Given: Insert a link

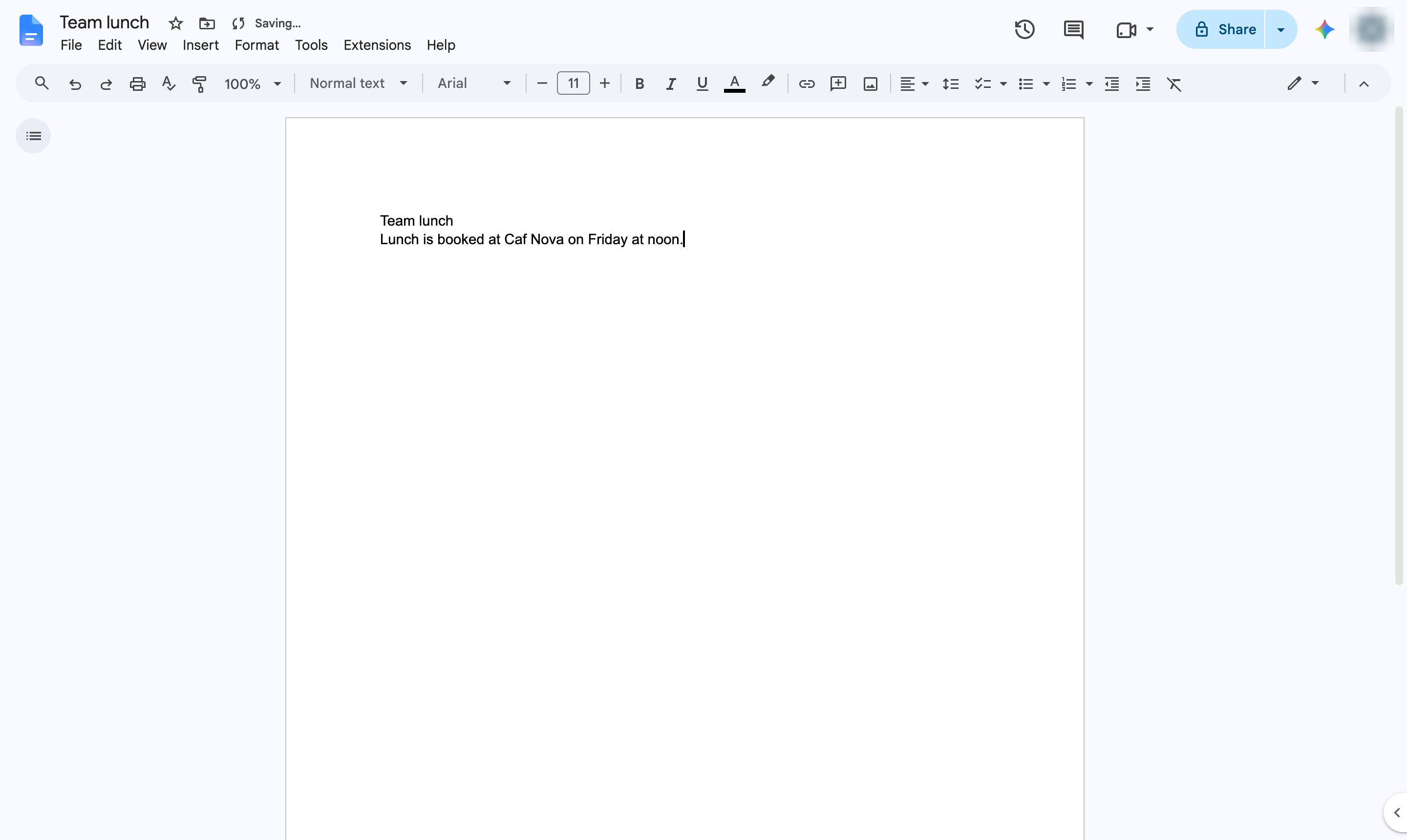Looking at the screenshot, I should pyautogui.click(x=806, y=84).
